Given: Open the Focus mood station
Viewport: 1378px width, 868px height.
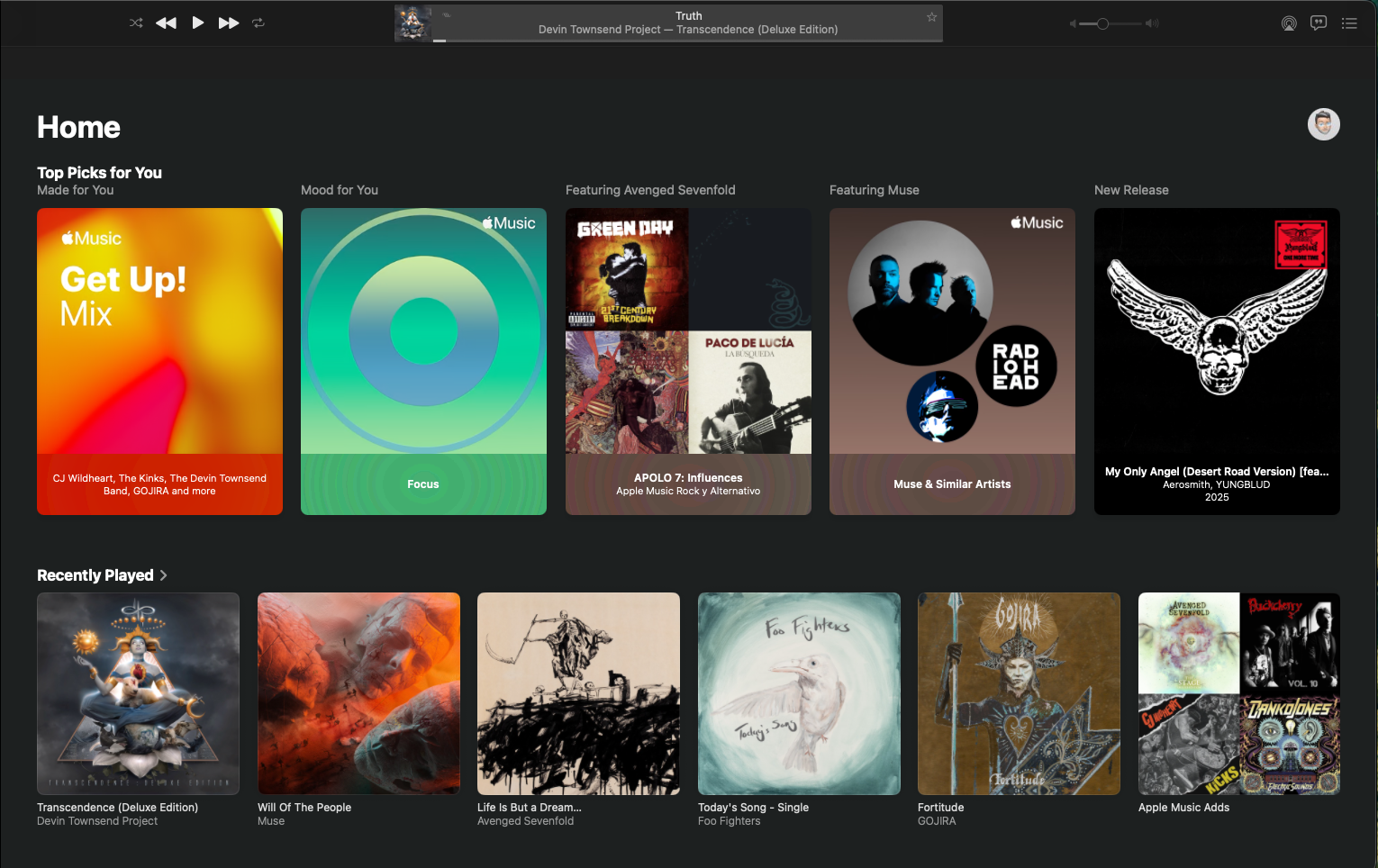Looking at the screenshot, I should click(x=423, y=361).
